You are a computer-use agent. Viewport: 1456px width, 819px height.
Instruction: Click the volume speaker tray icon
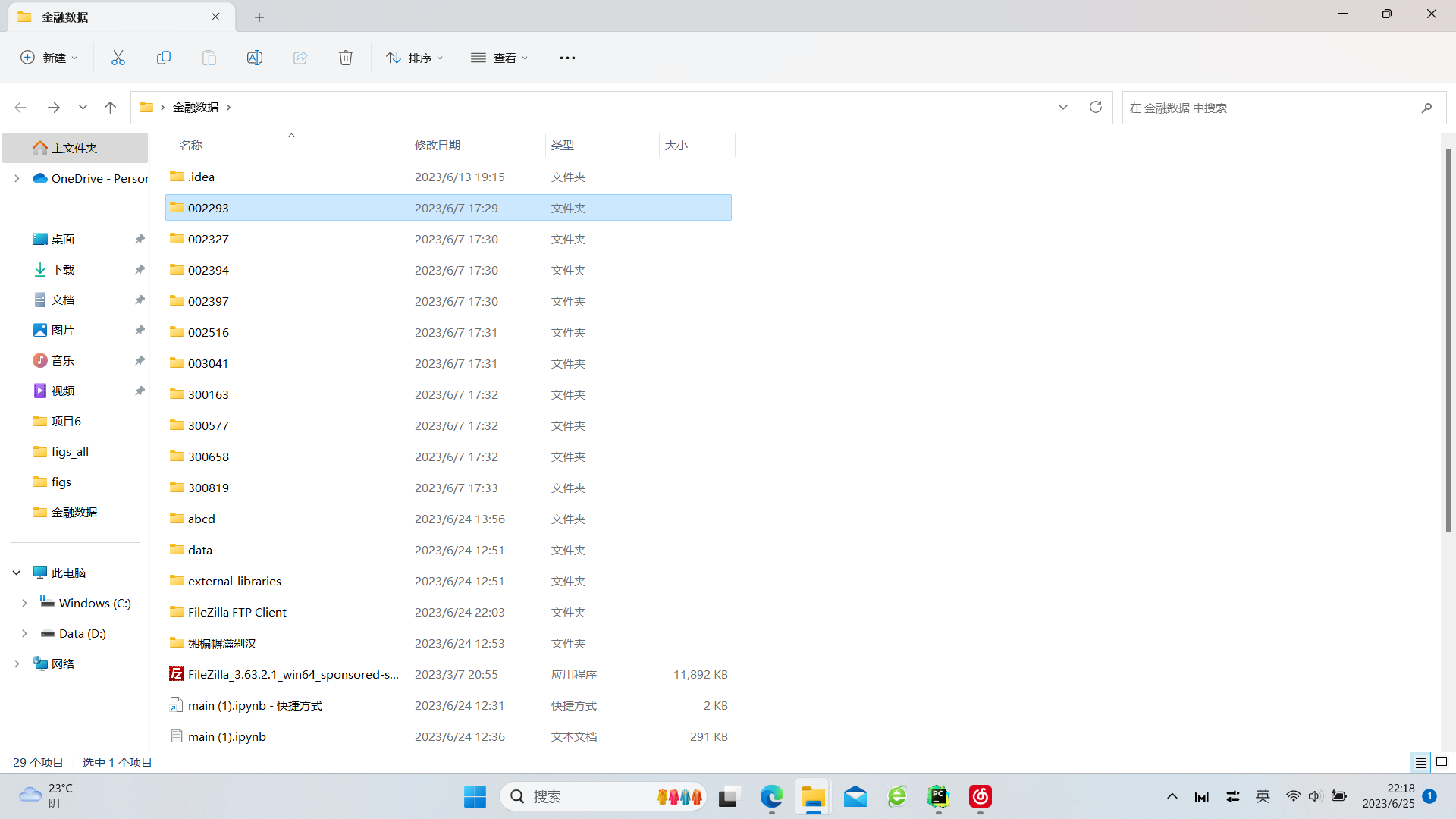tap(1315, 796)
